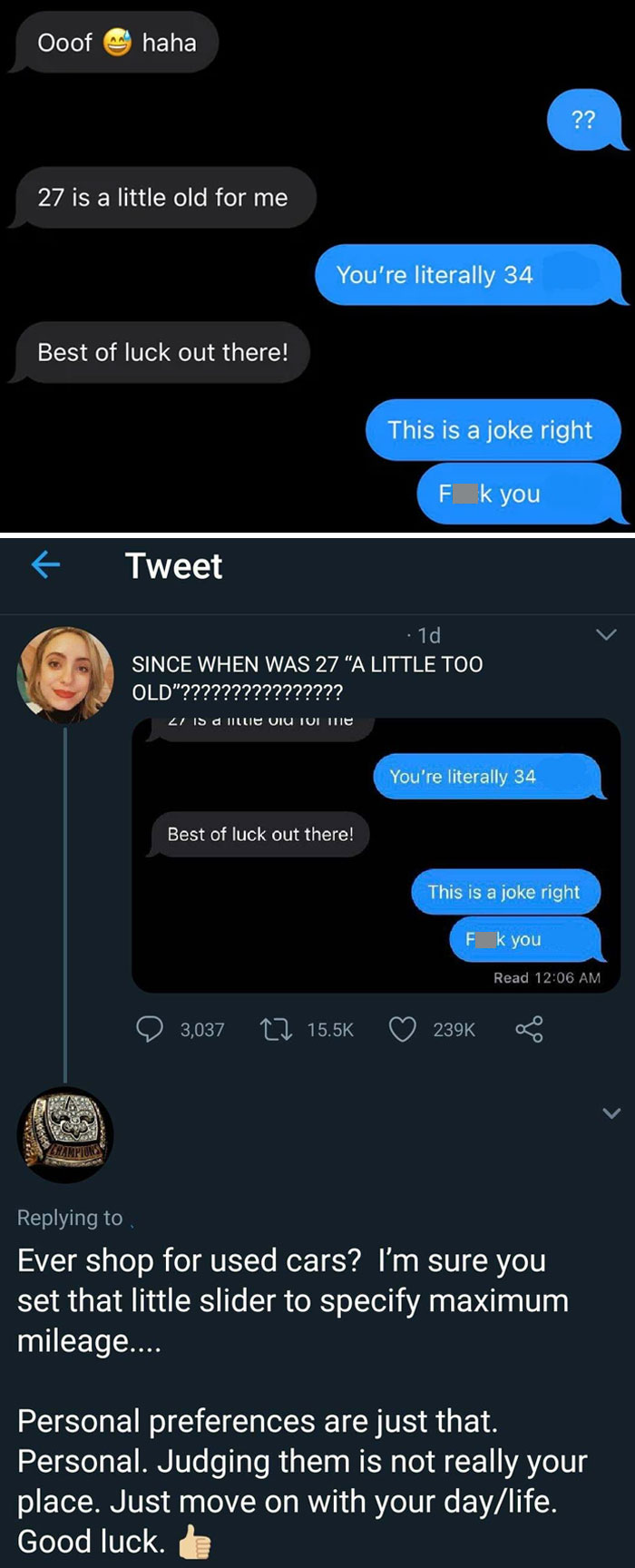This screenshot has height=1568, width=635.
Task: Open the champion ring avatar profile
Action: pos(65,1135)
